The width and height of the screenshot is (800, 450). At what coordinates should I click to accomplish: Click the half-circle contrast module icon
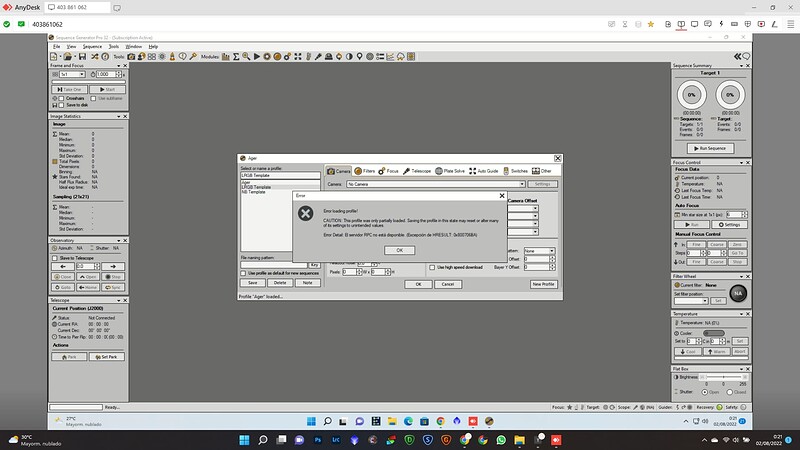tap(349, 57)
